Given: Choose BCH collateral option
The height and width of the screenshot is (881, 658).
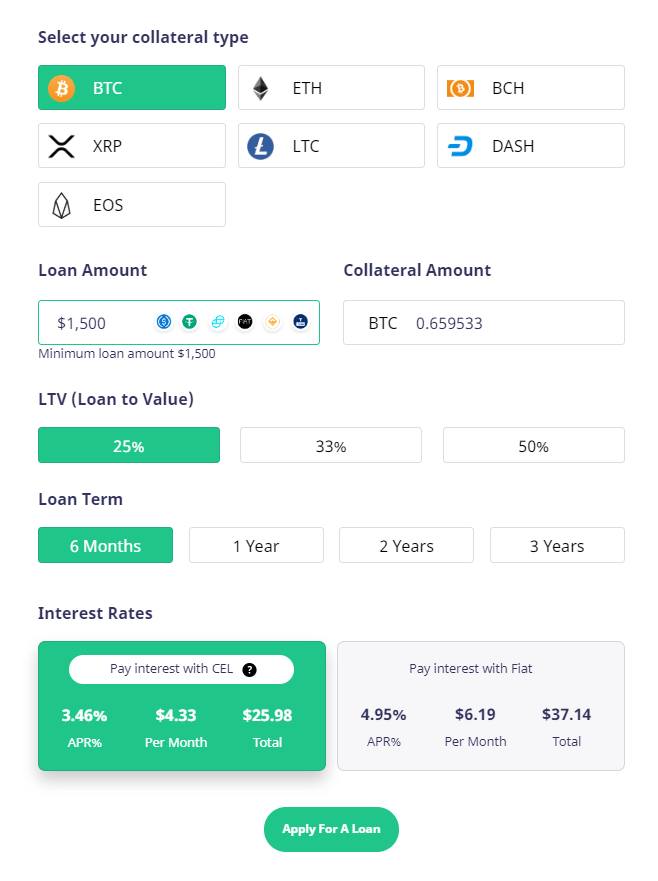Looking at the screenshot, I should tap(530, 88).
